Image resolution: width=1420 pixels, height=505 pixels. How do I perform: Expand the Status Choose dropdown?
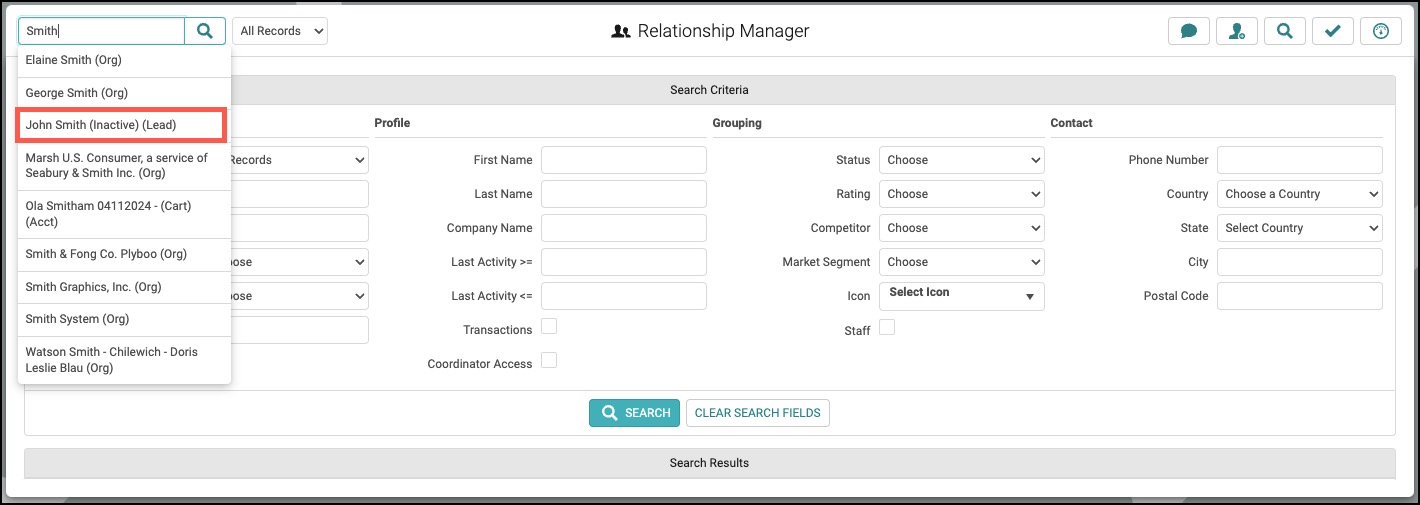[x=962, y=160]
